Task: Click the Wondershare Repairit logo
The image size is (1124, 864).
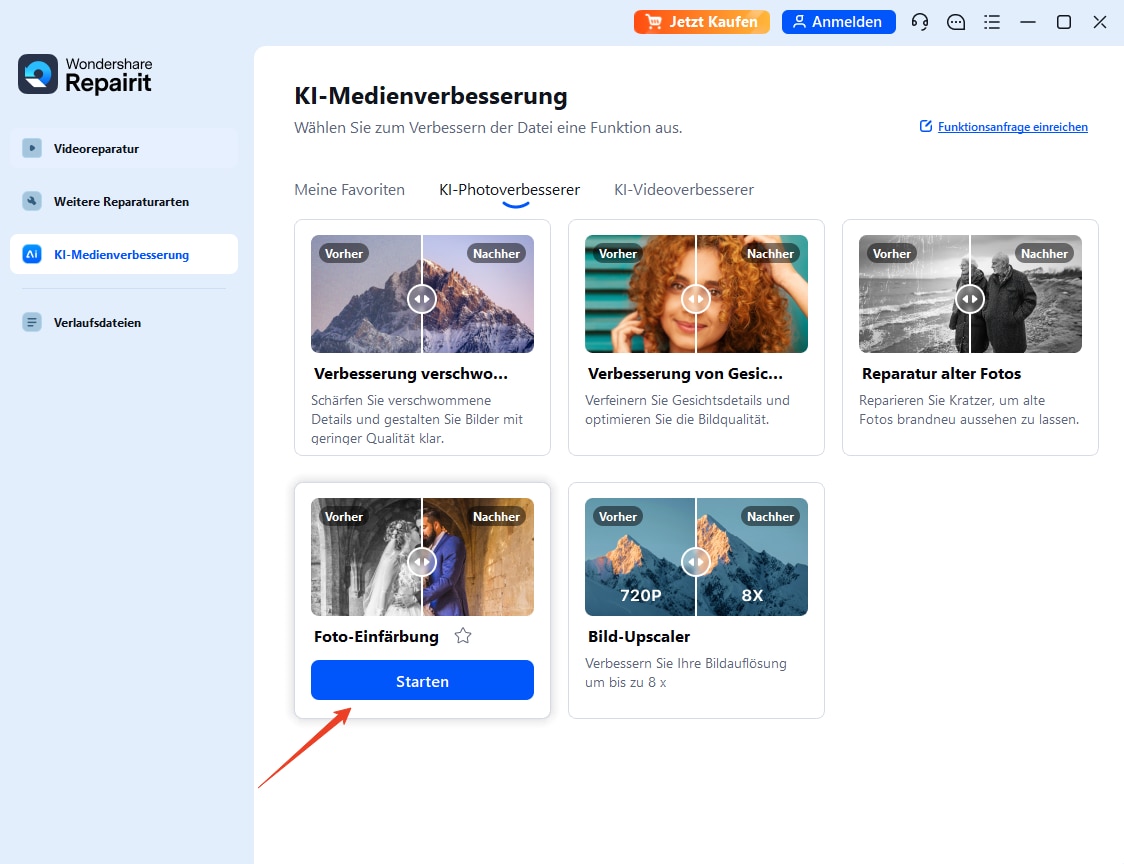Action: pyautogui.click(x=38, y=74)
